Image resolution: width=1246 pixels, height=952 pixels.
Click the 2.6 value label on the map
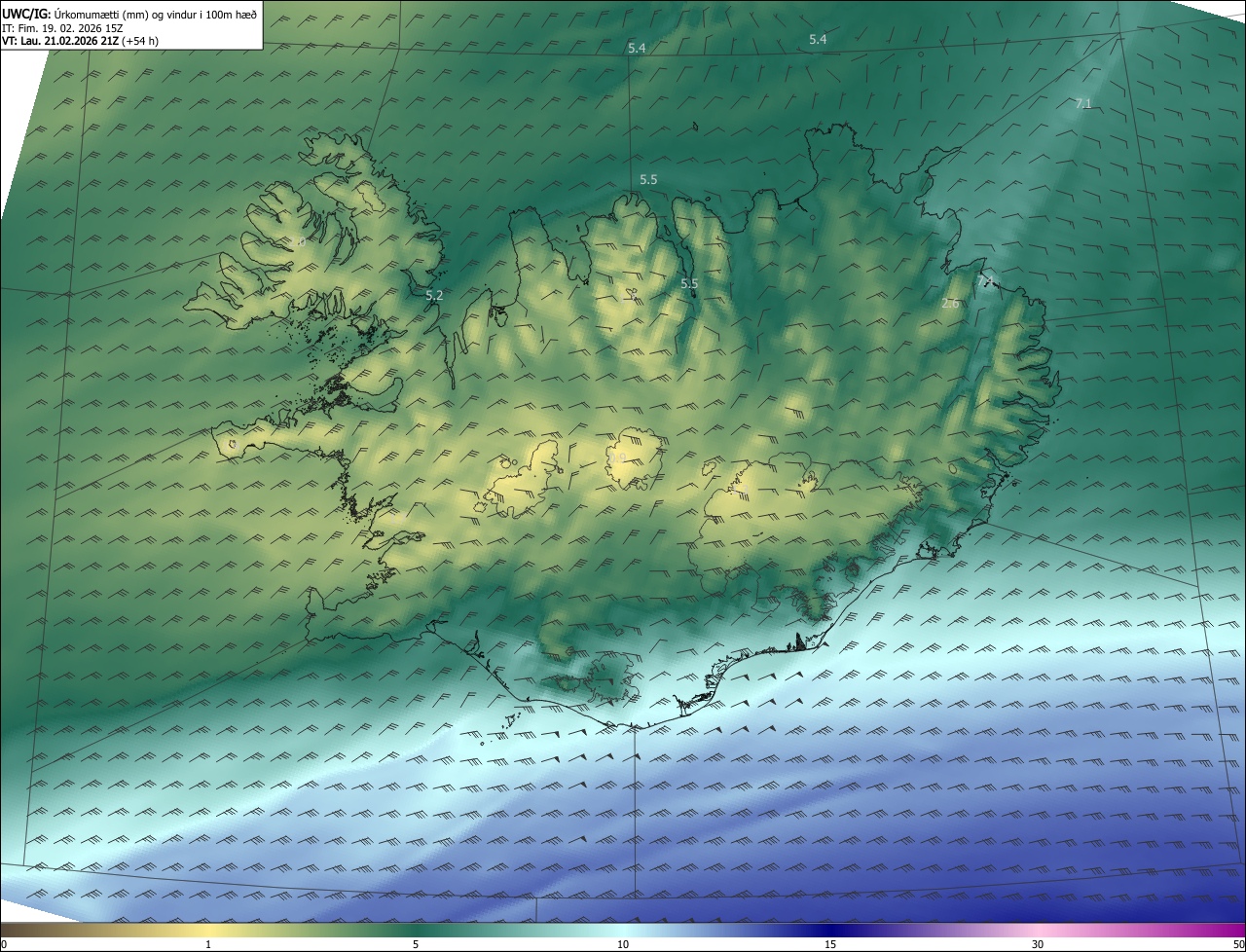click(x=951, y=304)
